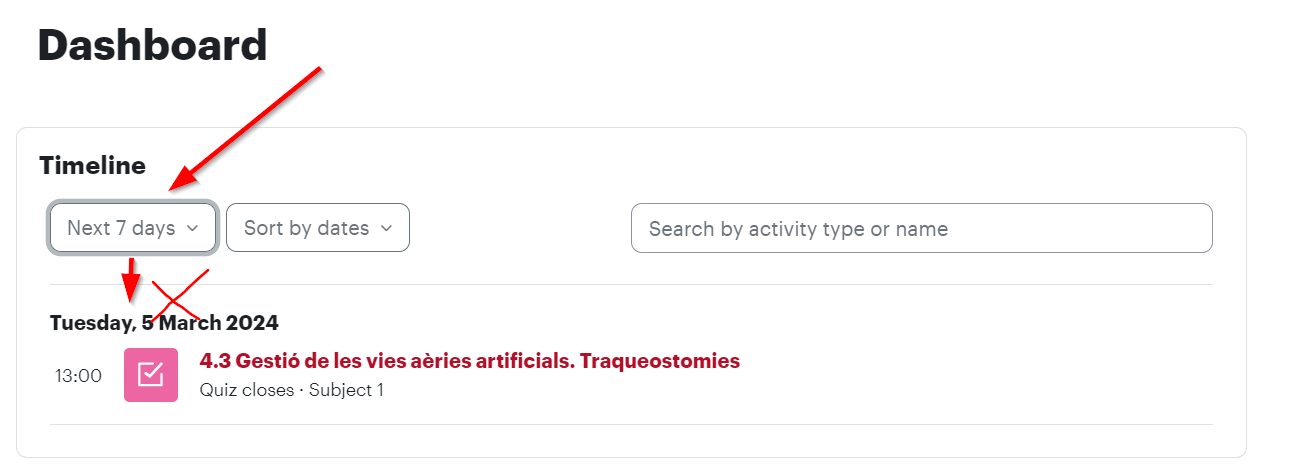Focus the Search by activity type field
Screen dimensions: 1304x469
click(921, 229)
